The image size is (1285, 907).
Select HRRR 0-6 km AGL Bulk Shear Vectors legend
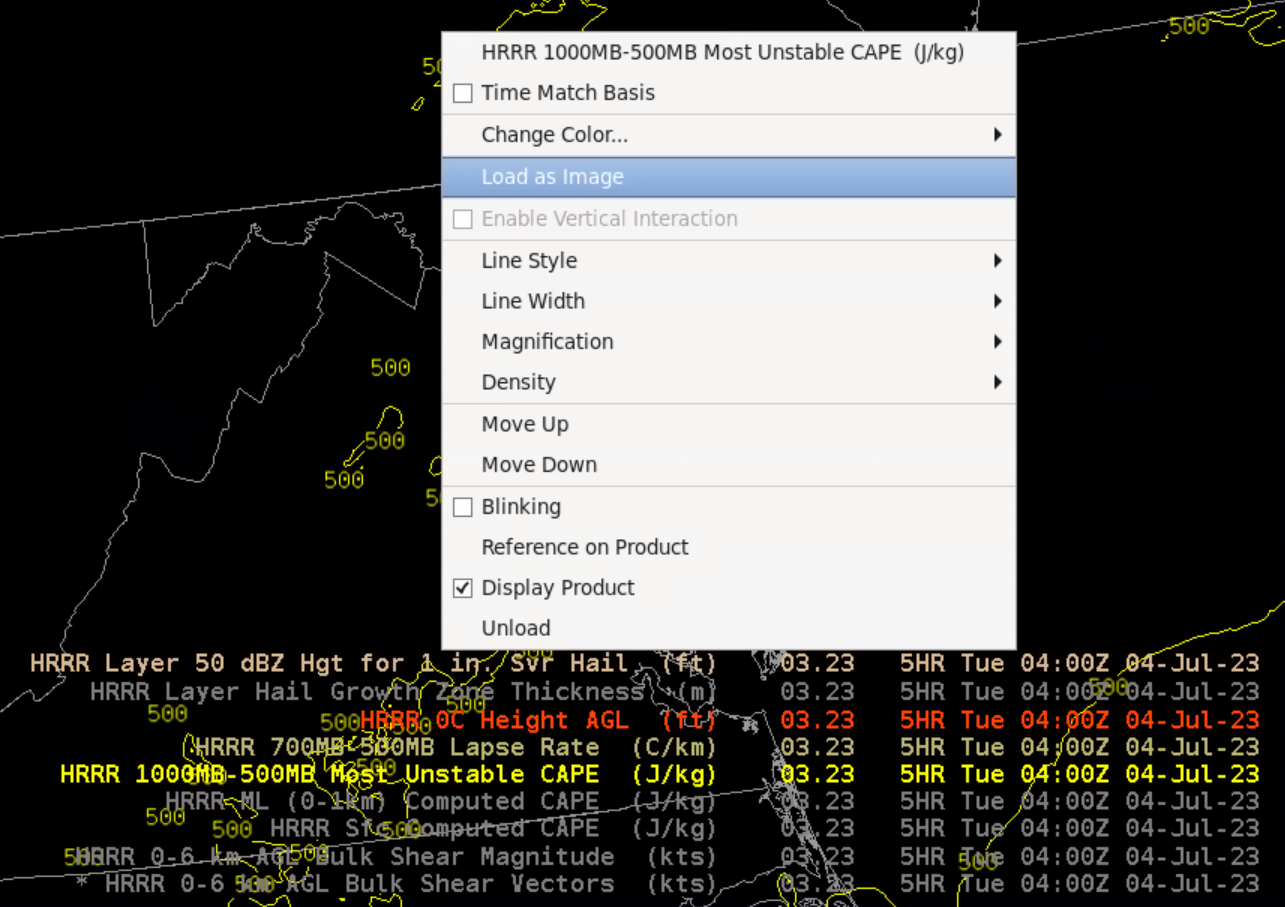[667, 884]
